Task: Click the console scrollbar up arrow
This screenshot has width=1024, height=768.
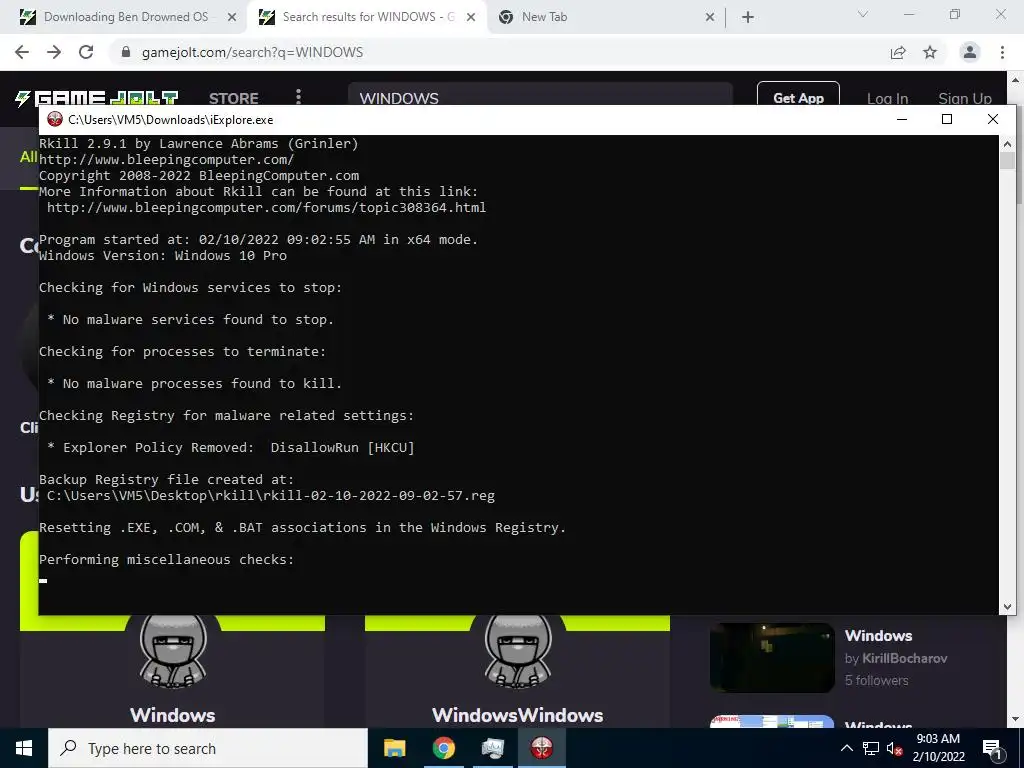Action: [x=1007, y=144]
